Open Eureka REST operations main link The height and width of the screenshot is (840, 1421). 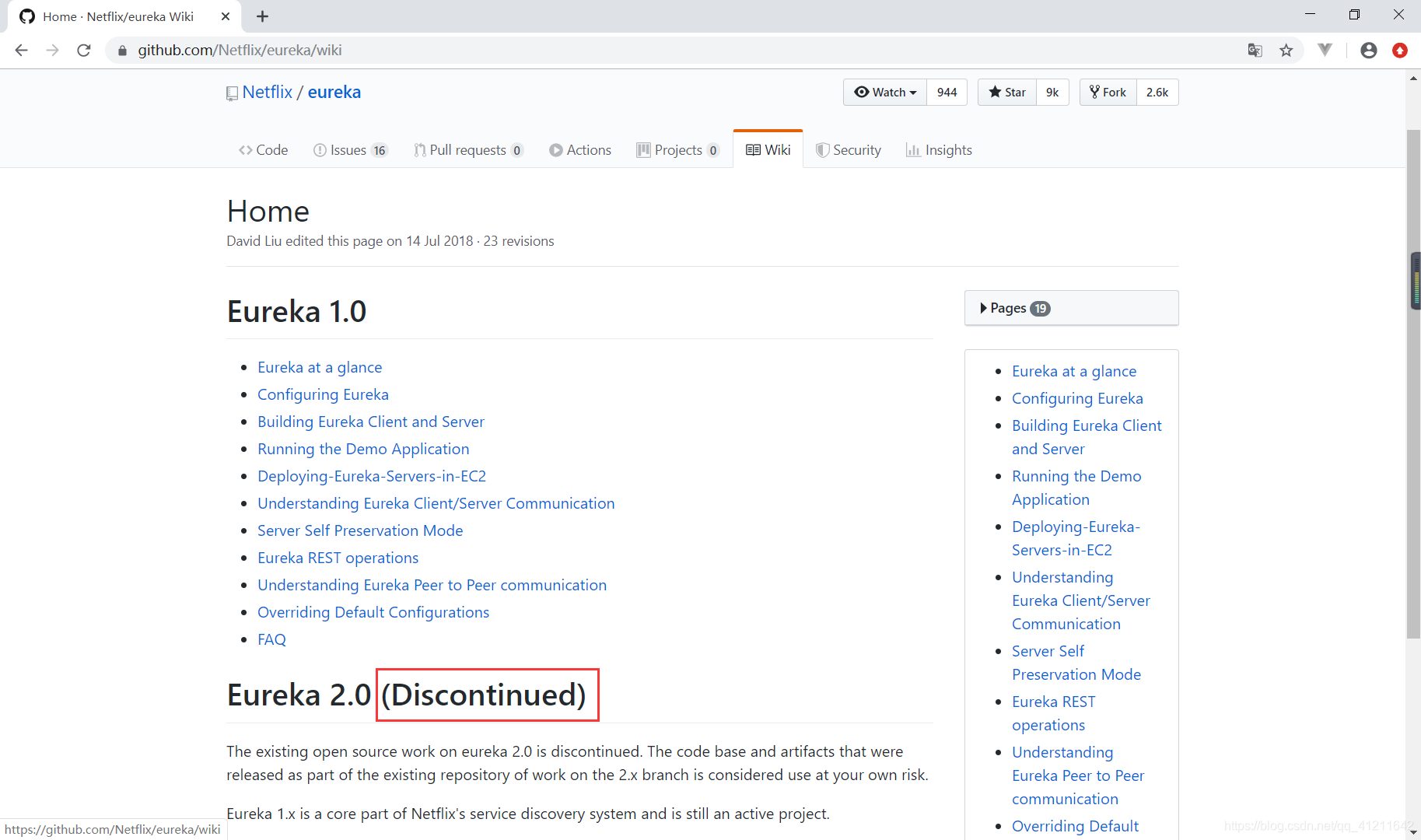338,558
